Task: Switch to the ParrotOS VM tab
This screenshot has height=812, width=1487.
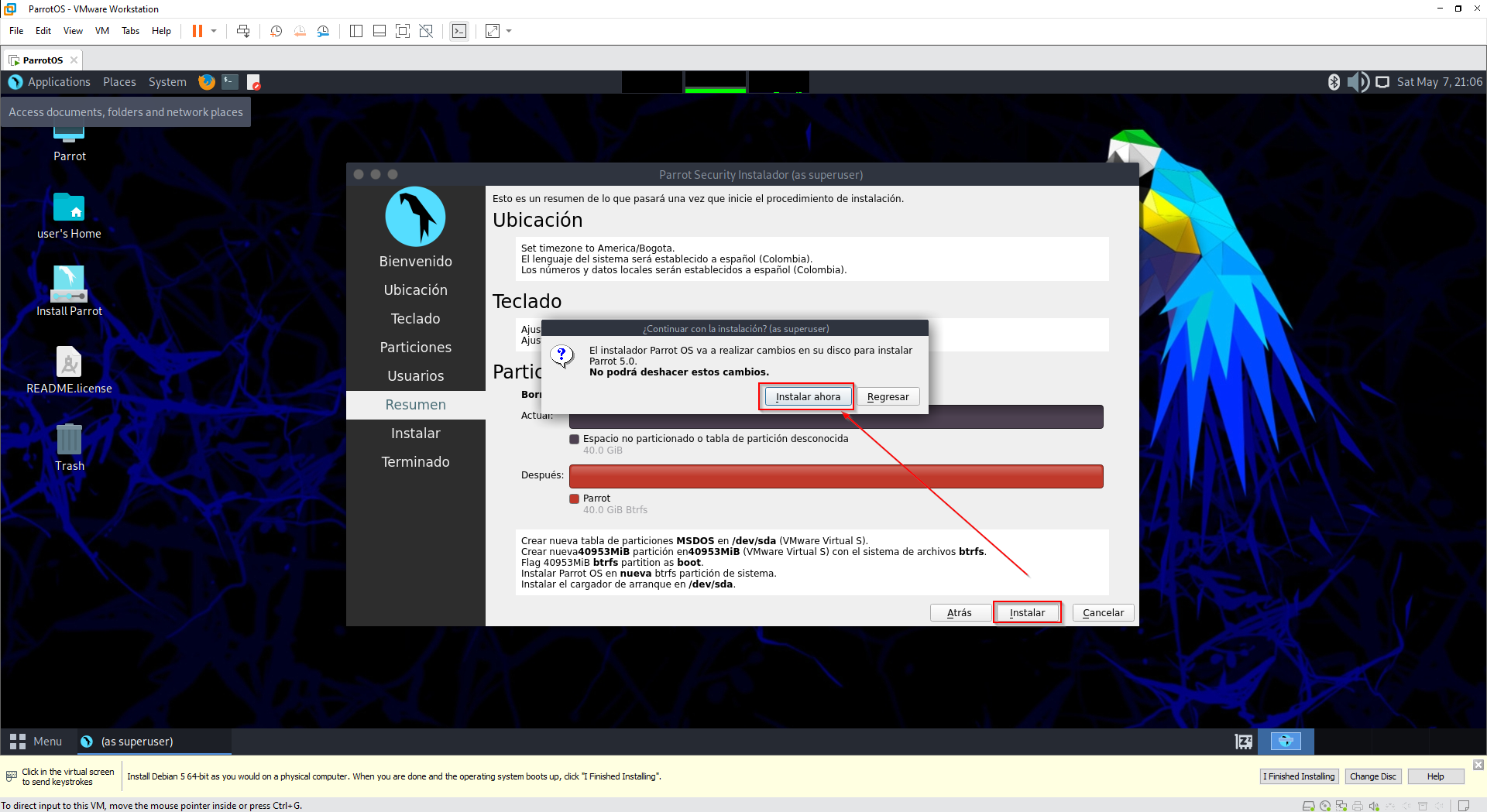Action: click(x=43, y=60)
